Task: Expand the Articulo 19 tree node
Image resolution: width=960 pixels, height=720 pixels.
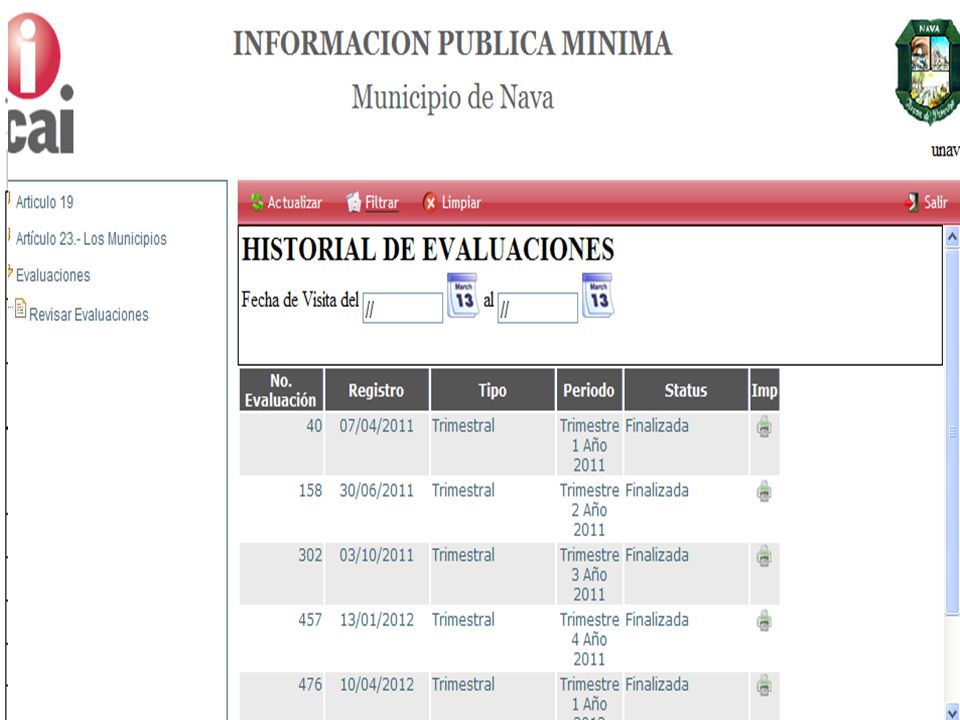Action: (9, 198)
